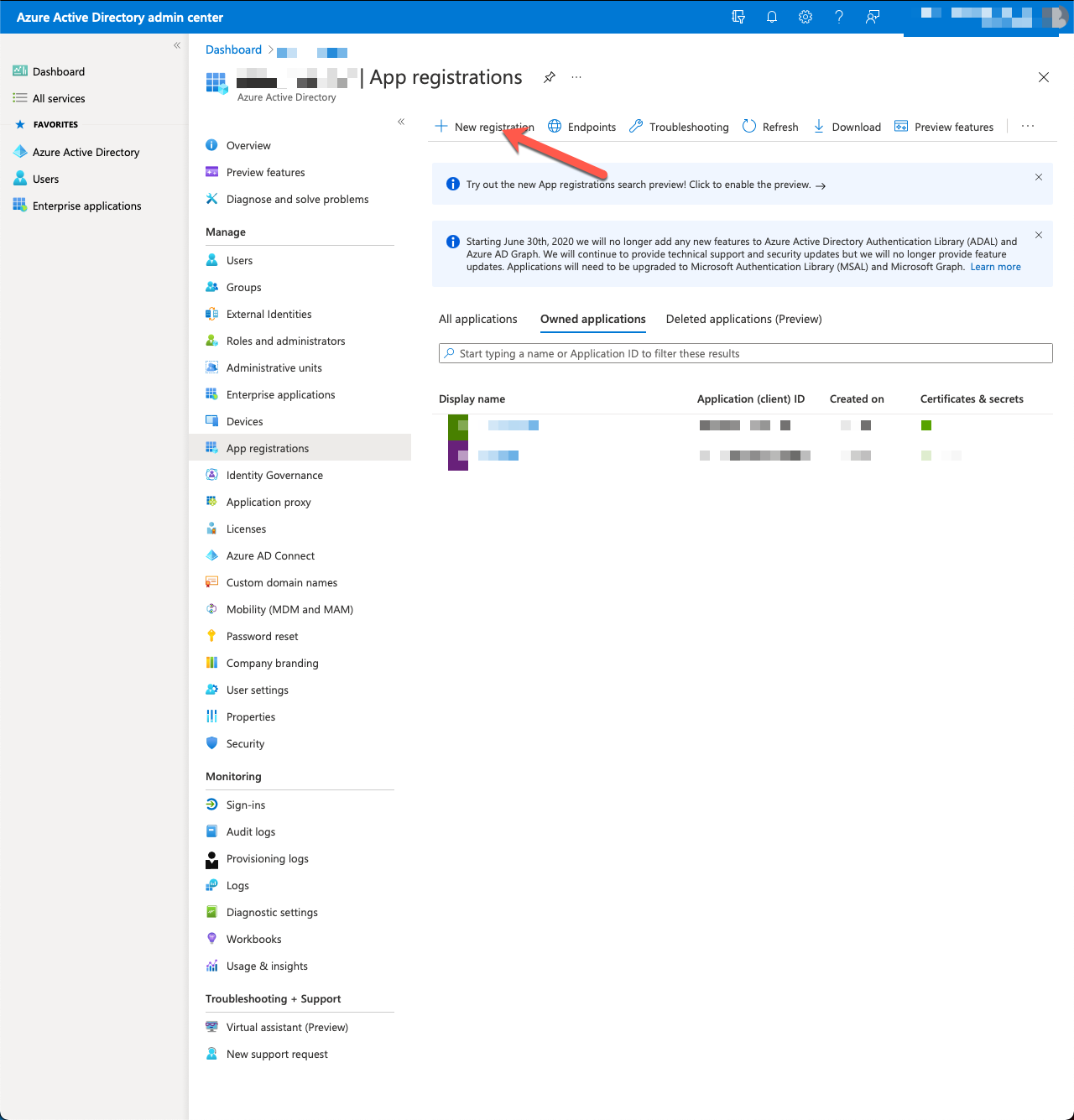
Task: Open Troubleshooting from the toolbar
Action: pyautogui.click(x=679, y=127)
